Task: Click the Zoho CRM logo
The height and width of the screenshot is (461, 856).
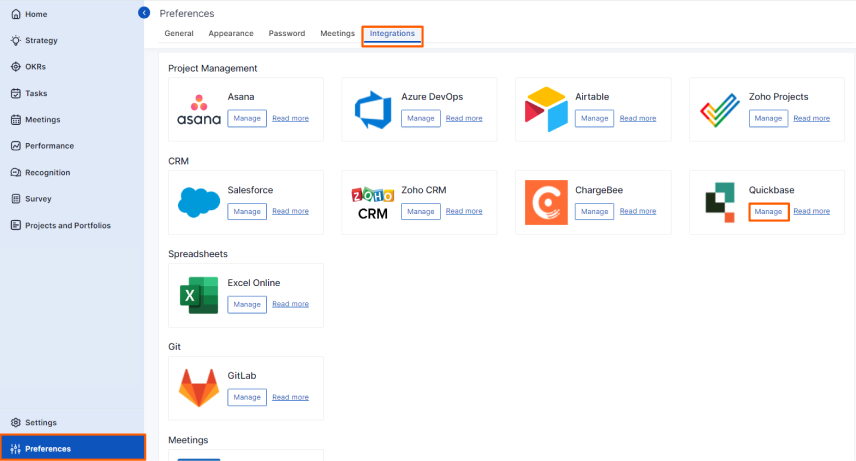Action: tap(373, 203)
